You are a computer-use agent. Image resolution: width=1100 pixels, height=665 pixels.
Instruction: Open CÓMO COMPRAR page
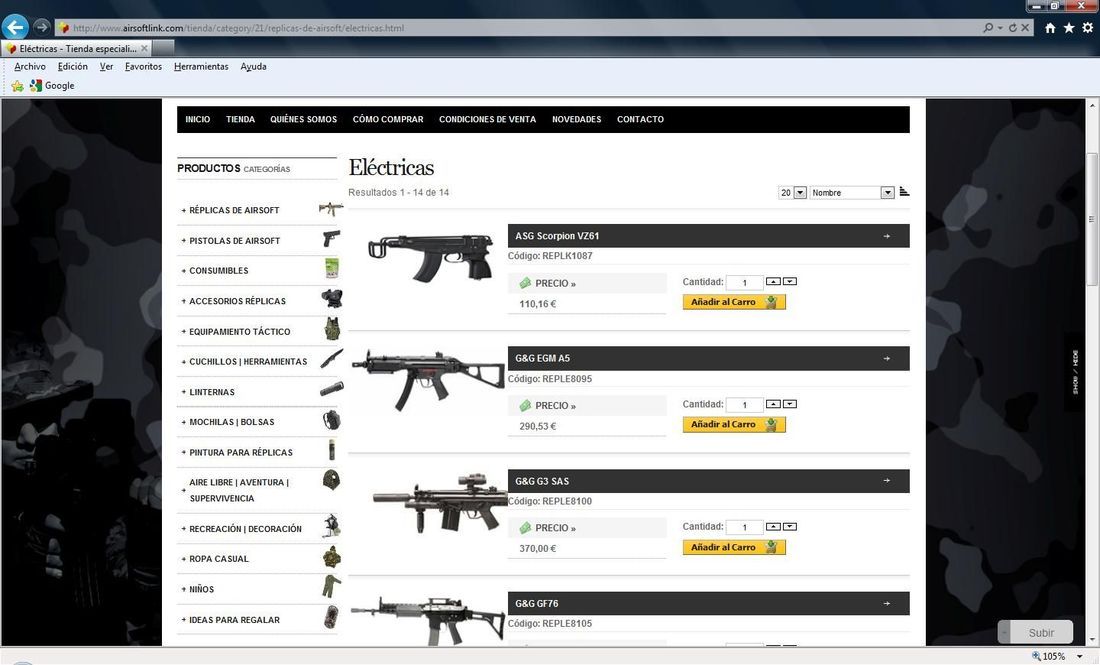(388, 119)
